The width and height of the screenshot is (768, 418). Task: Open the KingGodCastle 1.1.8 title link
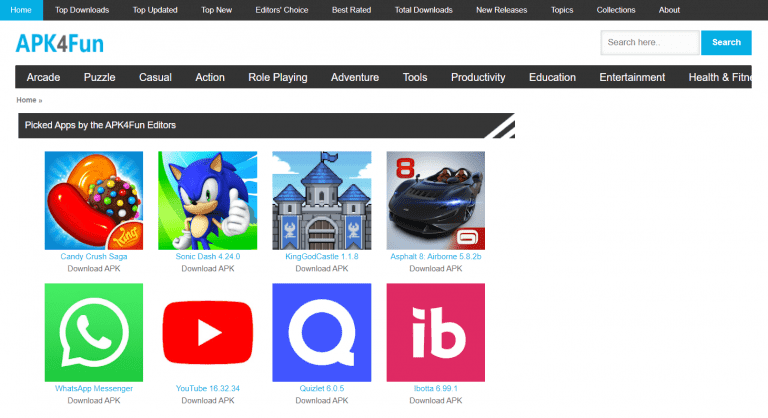(x=322, y=256)
